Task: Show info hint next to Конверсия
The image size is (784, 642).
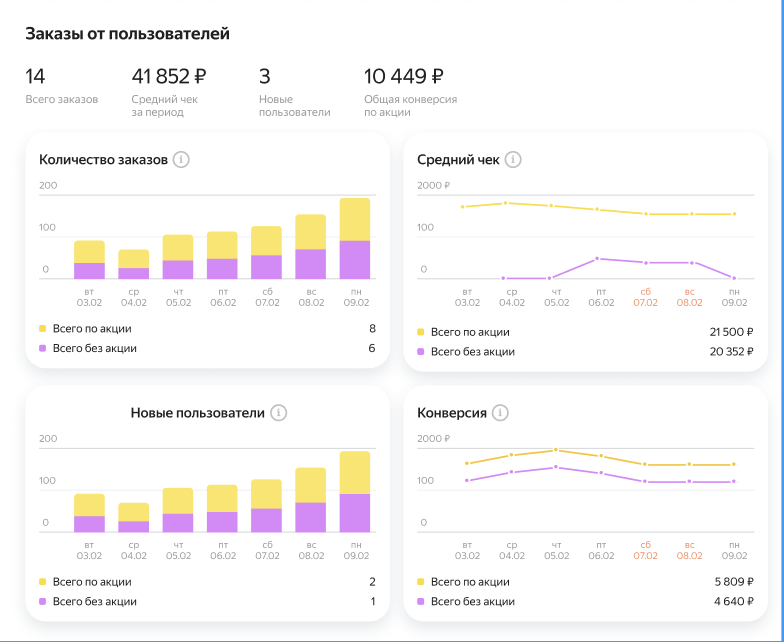Action: (501, 413)
